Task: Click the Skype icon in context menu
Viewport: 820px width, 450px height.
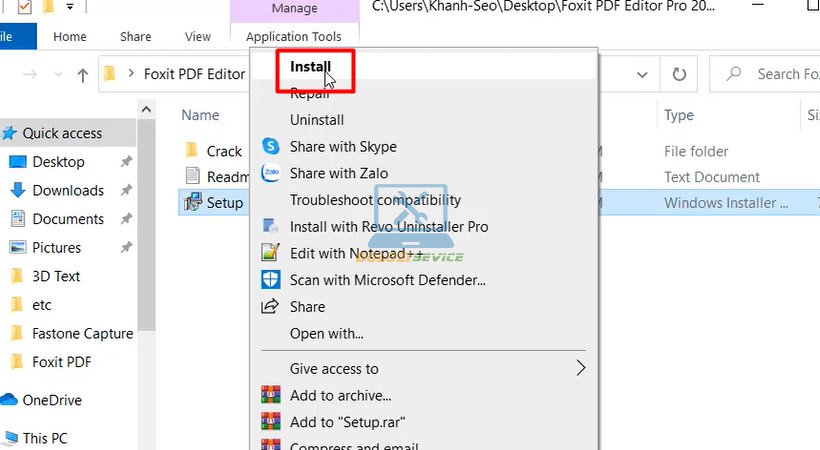Action: (x=270, y=147)
